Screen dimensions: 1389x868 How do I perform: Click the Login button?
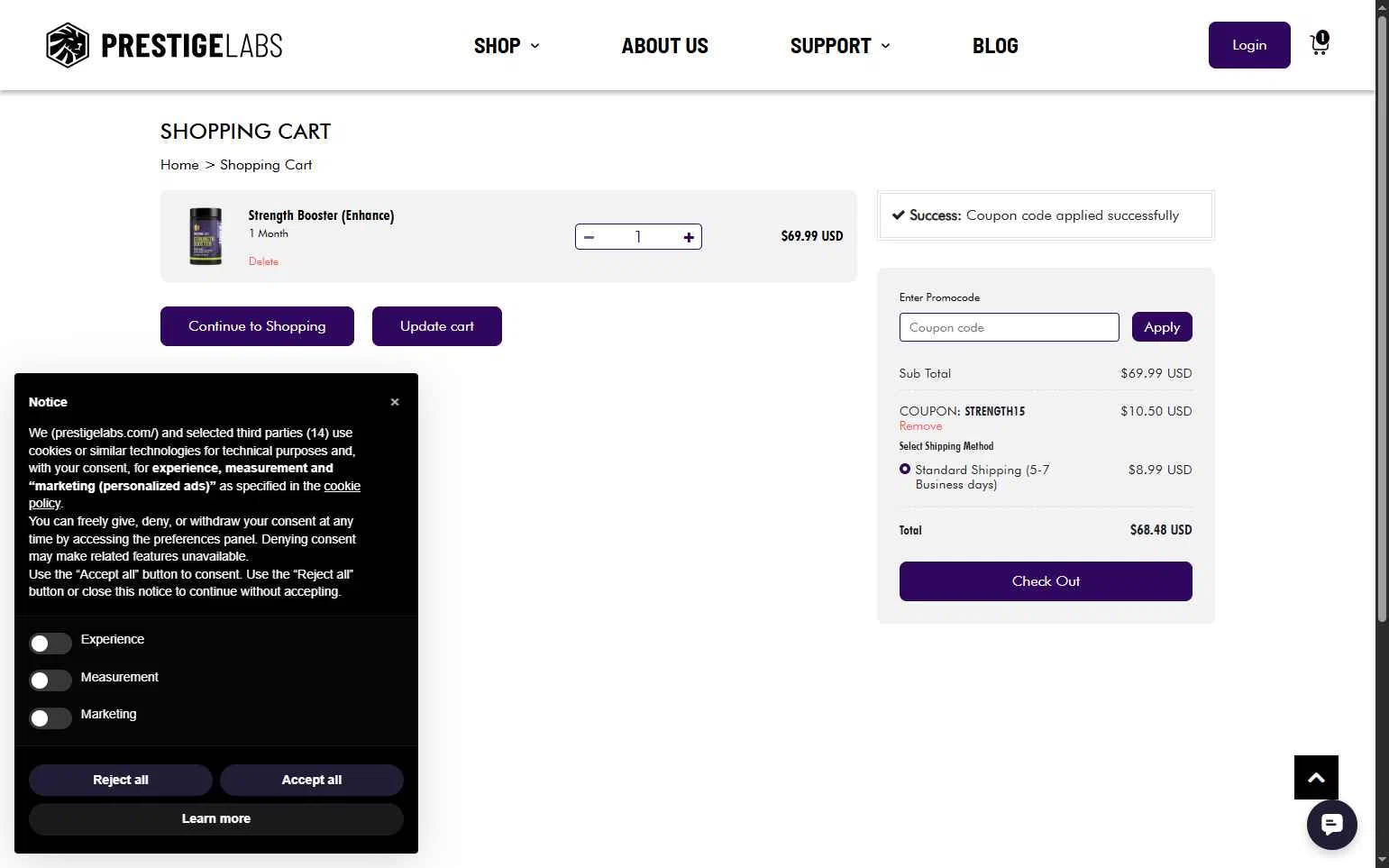(1249, 45)
